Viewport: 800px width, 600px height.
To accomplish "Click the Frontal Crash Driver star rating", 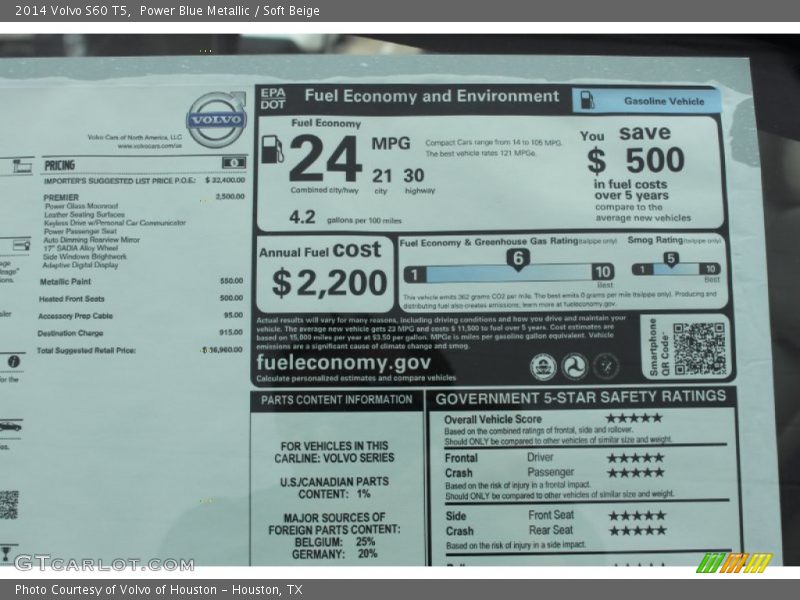I will point(636,458).
